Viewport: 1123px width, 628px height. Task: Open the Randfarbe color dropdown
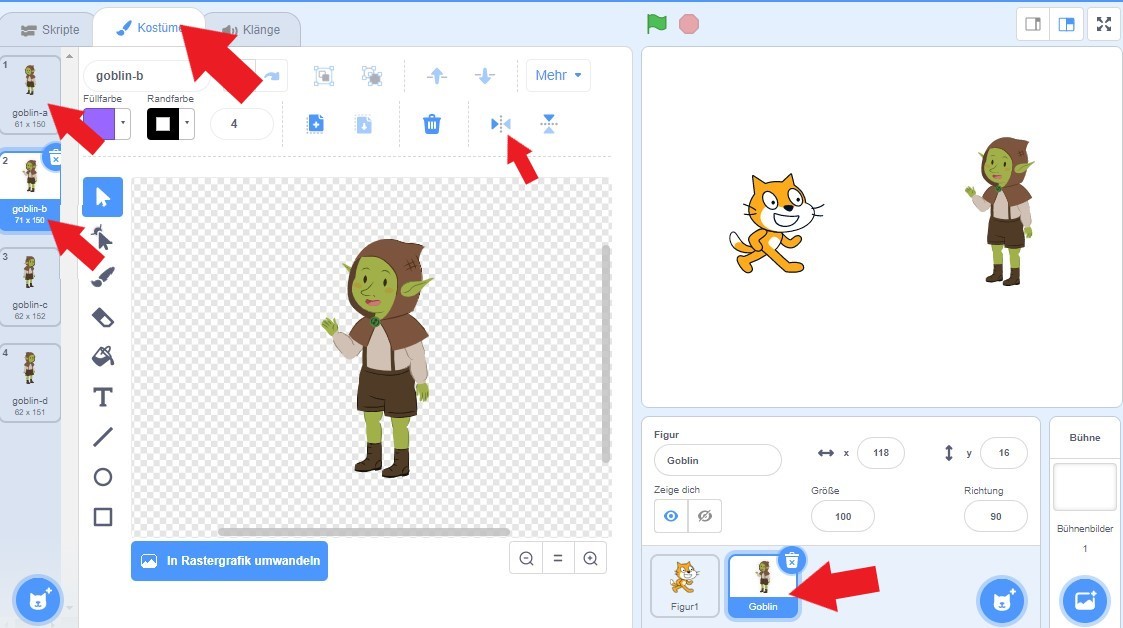[187, 124]
